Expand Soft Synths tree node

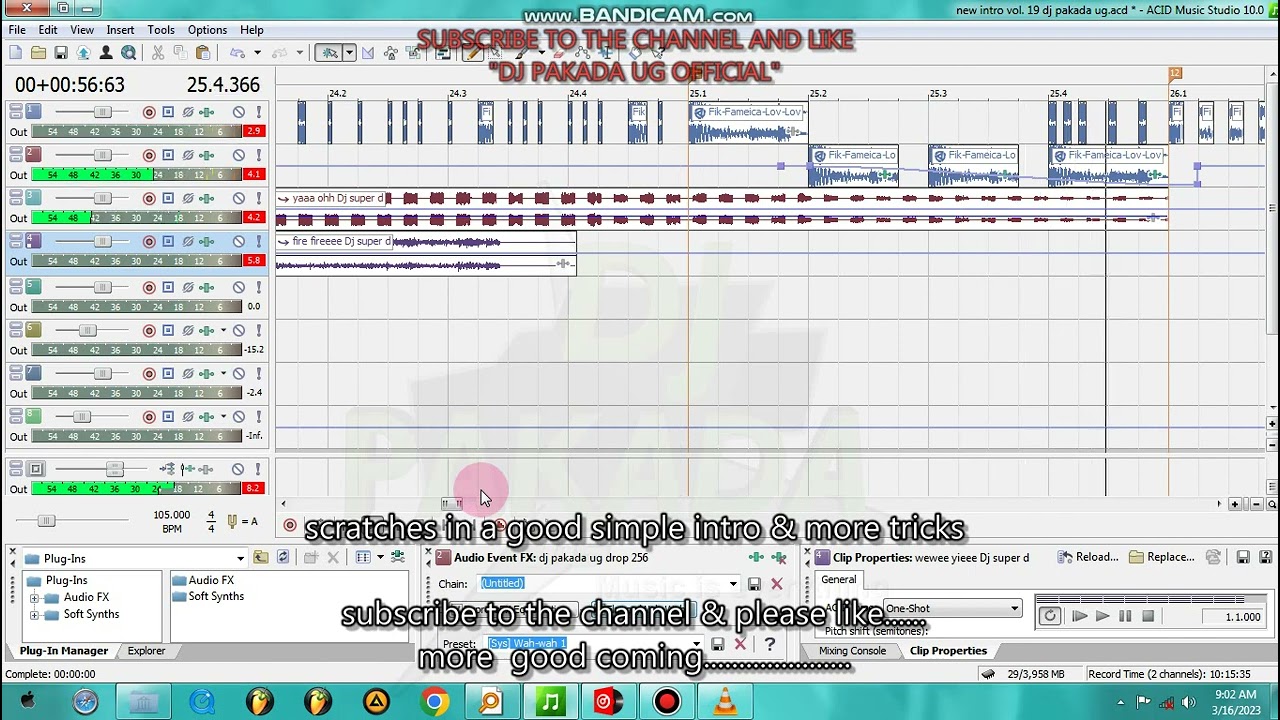pyautogui.click(x=34, y=615)
